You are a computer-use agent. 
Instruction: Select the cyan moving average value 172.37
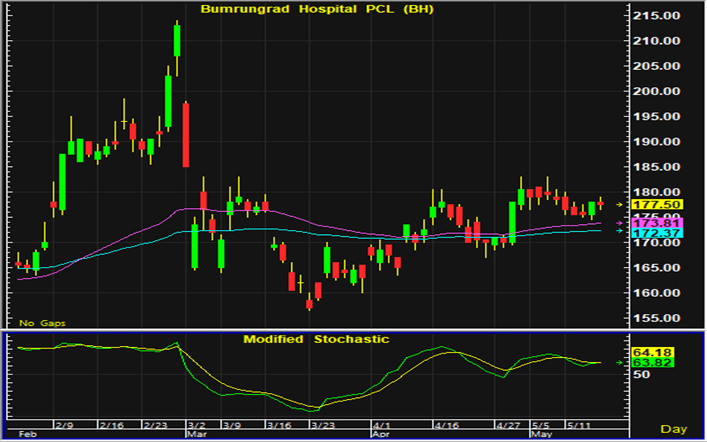pos(657,233)
